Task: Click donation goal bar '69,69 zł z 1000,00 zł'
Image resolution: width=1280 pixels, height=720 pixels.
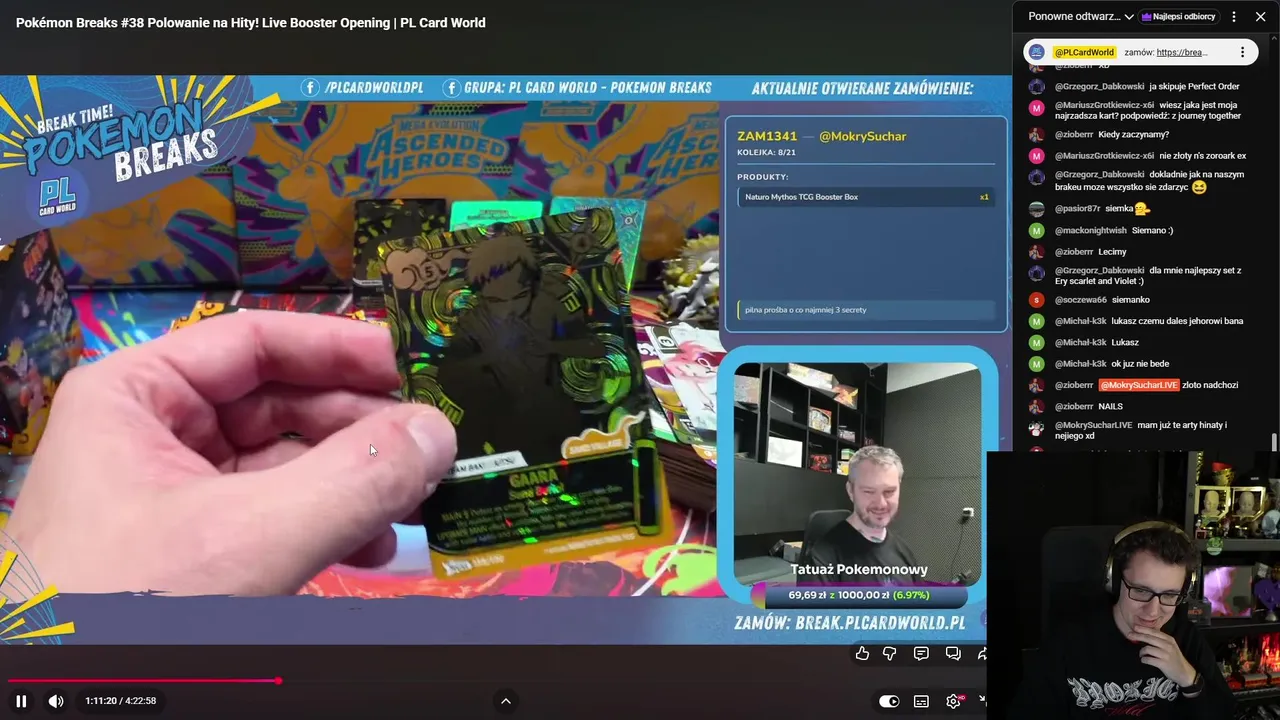Action: 859,595
